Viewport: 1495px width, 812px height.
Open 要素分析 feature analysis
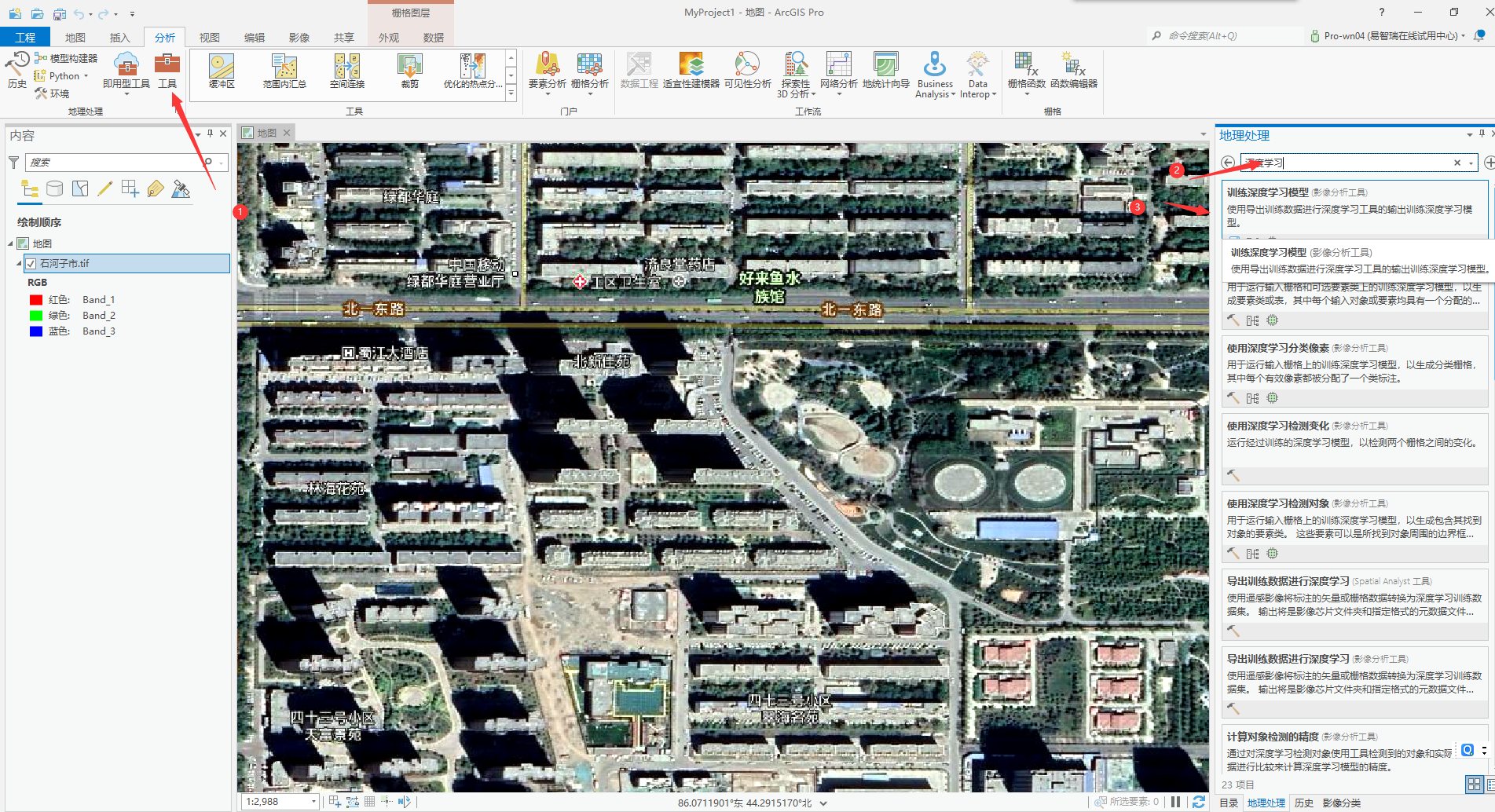coord(548,72)
